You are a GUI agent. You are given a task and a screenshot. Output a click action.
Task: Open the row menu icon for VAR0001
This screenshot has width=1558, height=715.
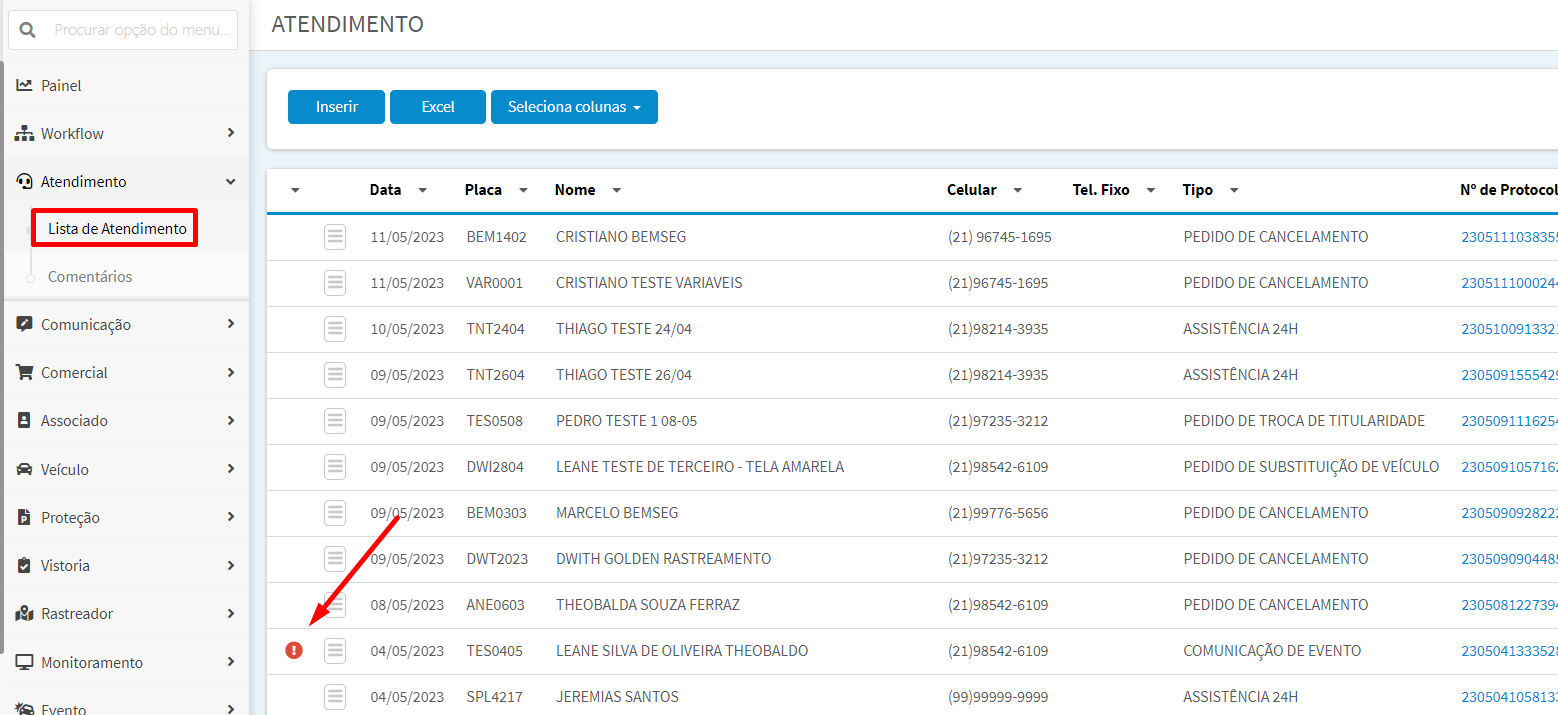pos(335,283)
